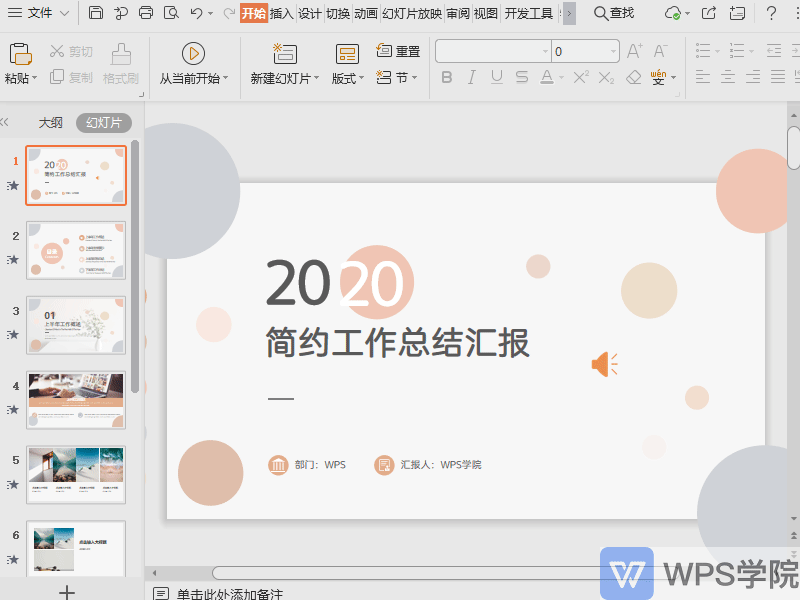800x600 pixels.
Task: Toggle bold text formatting
Action: pyautogui.click(x=447, y=77)
